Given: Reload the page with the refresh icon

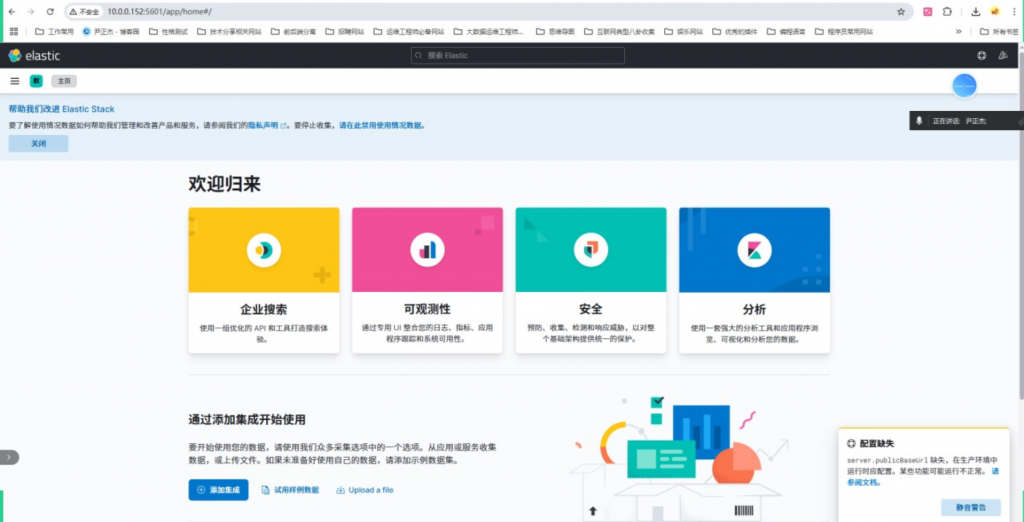Looking at the screenshot, I should pos(50,12).
